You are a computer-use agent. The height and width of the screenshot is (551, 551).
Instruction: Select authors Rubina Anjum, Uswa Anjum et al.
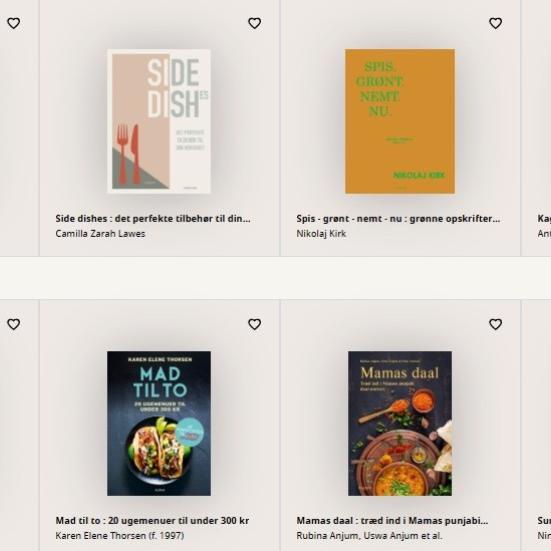tap(369, 536)
